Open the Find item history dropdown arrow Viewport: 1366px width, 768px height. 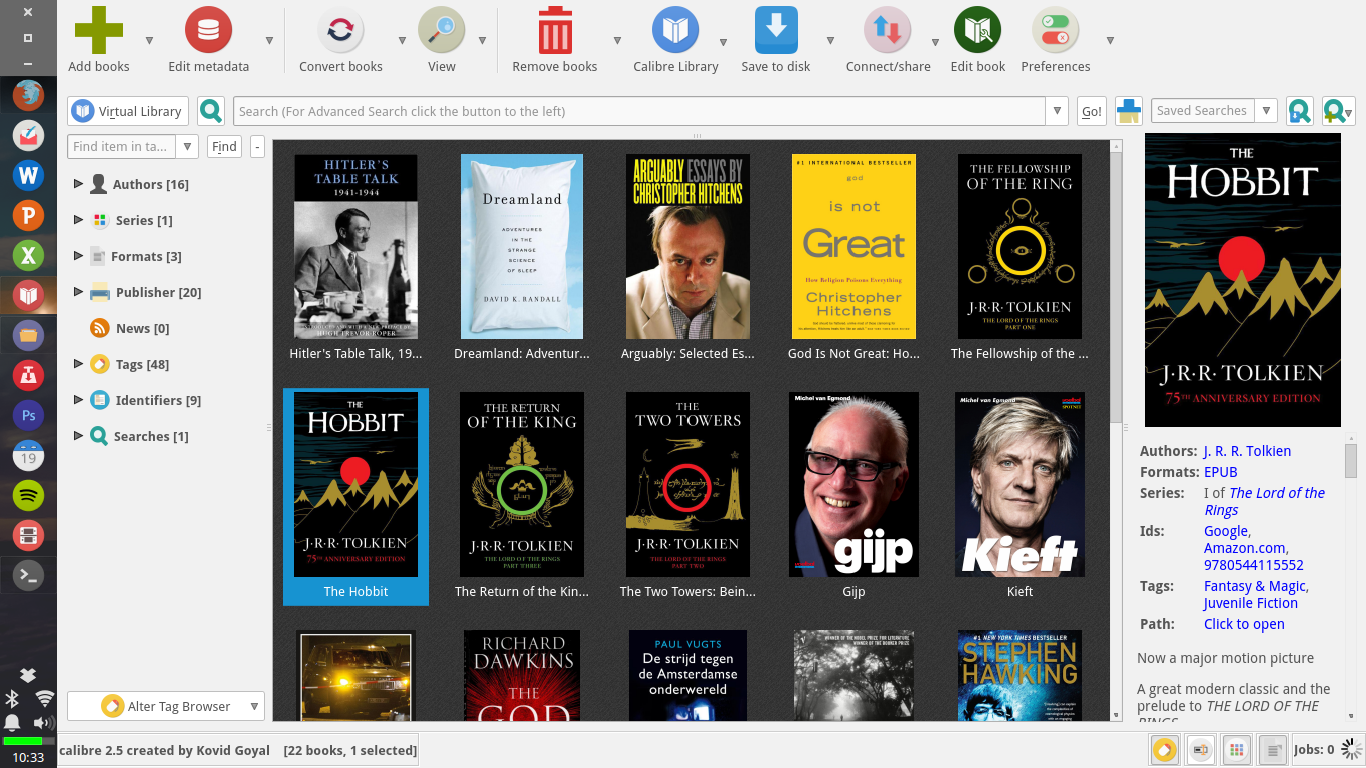tap(187, 146)
